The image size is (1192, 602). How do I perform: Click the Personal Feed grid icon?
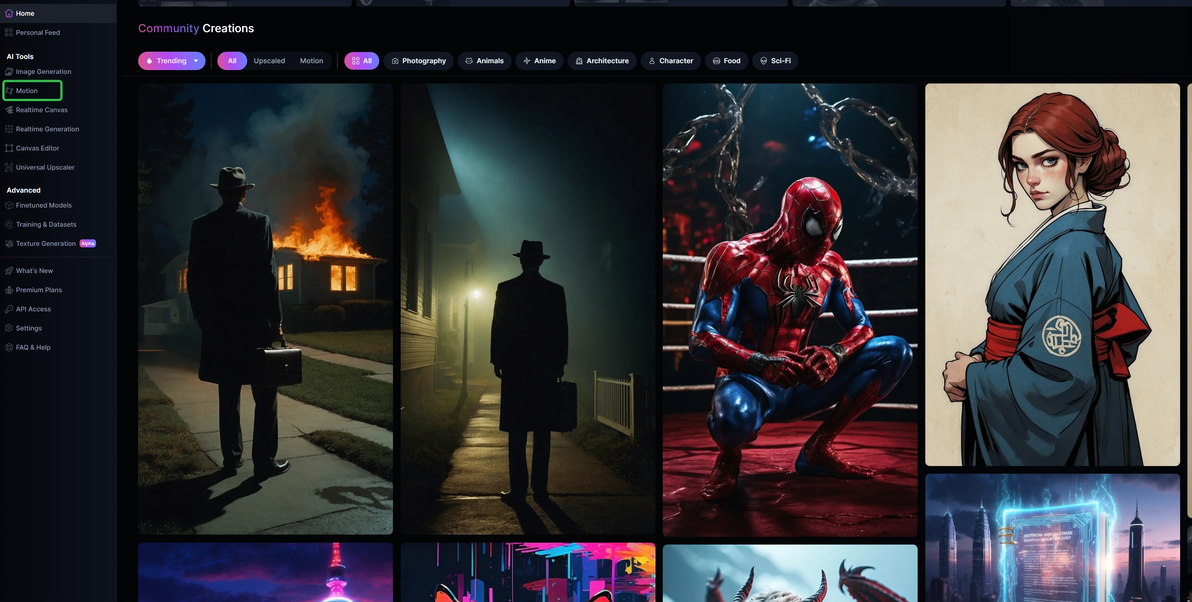click(9, 33)
